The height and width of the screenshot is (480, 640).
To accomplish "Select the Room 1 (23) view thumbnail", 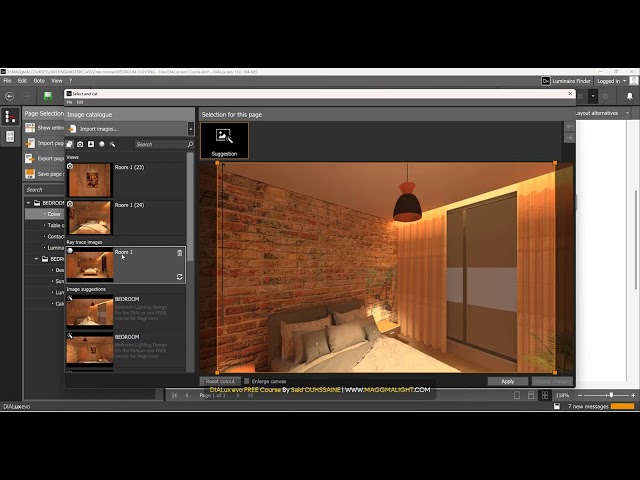I will (x=90, y=180).
